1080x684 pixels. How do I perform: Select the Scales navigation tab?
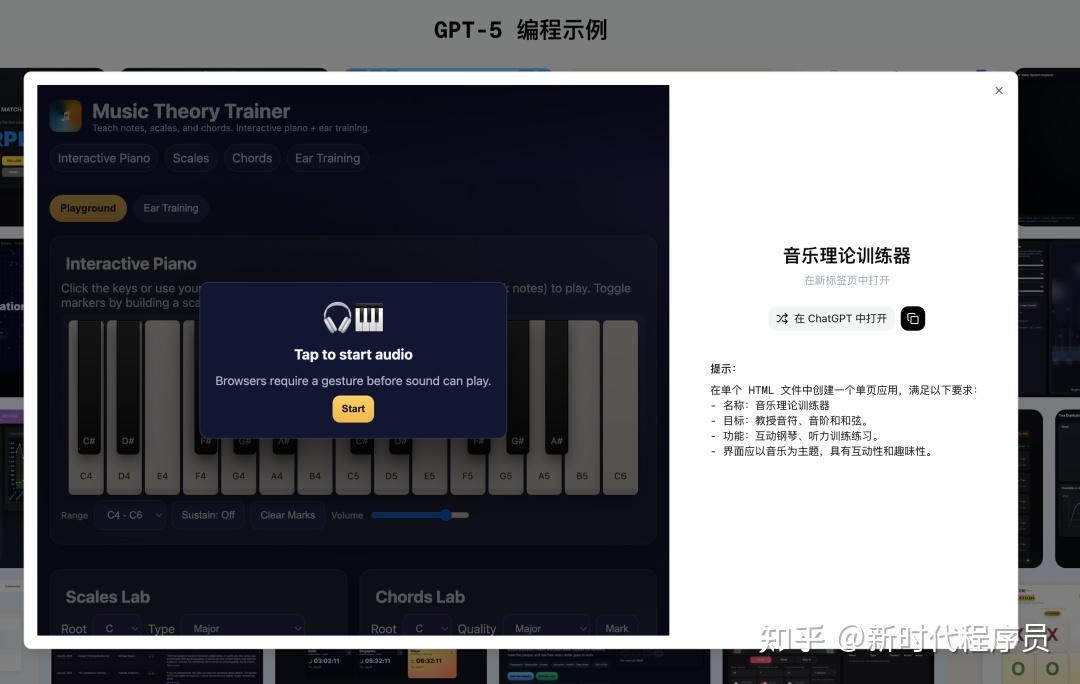point(191,158)
